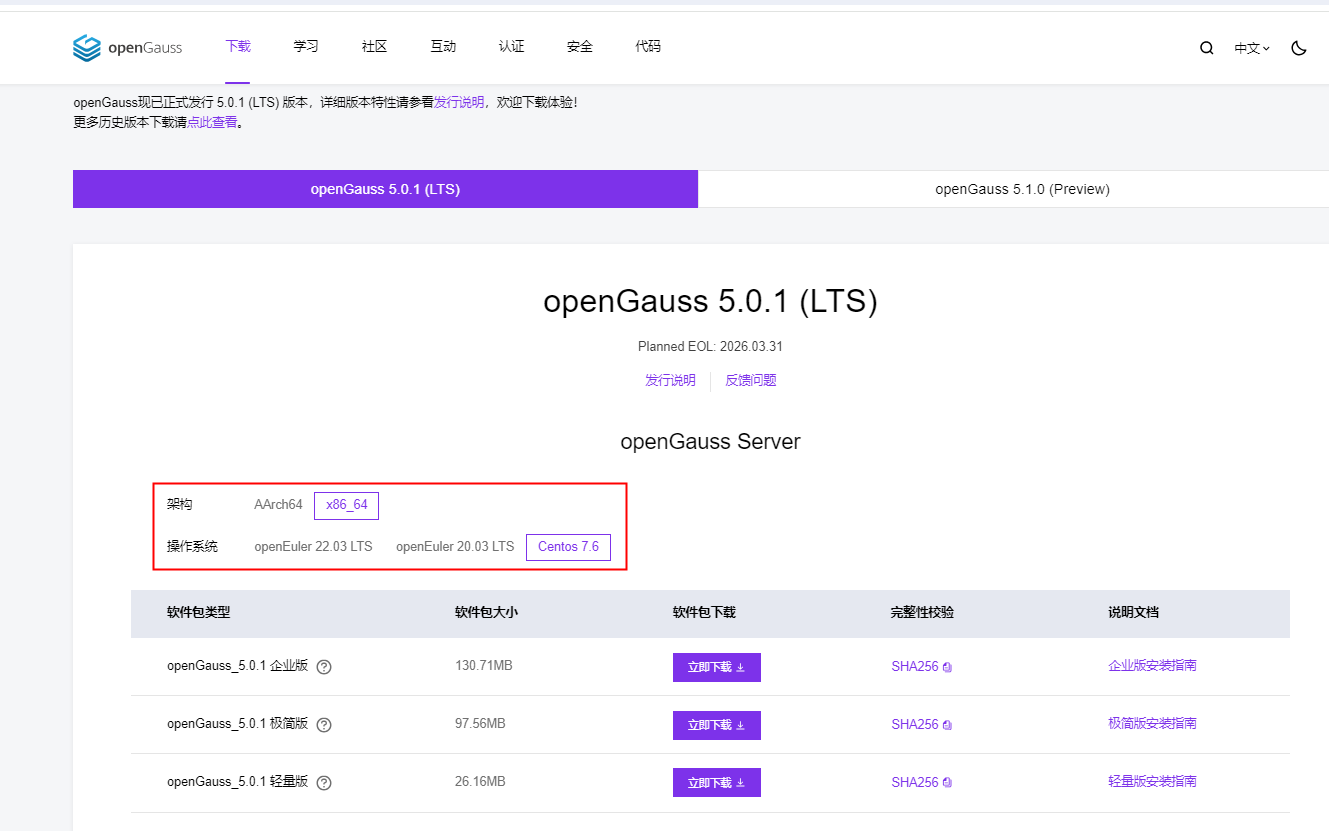Copy SHA256 checksum for 企业版
The image size is (1329, 831).
tap(921, 667)
